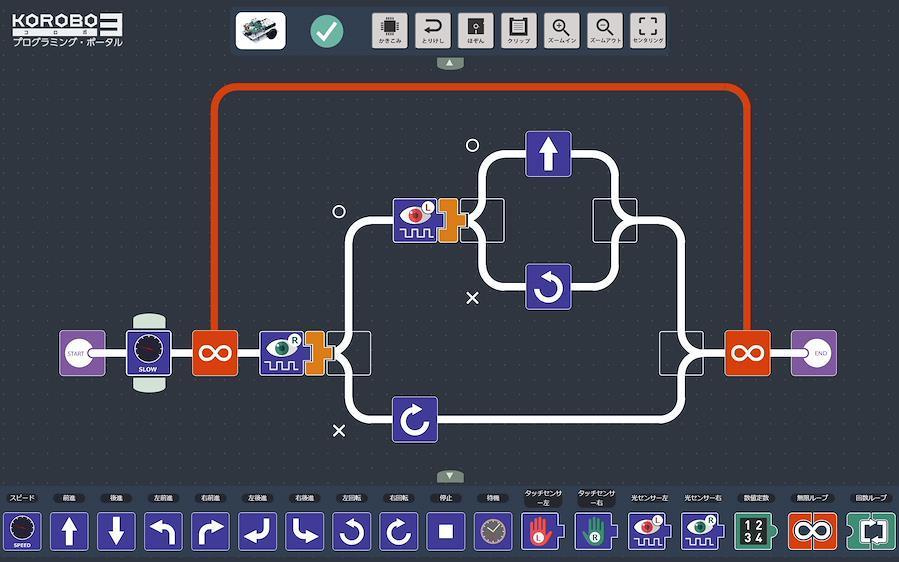The width and height of the screenshot is (899, 562).
Task: Choose the red タッチセンサー左 hand block
Action: pyautogui.click(x=541, y=531)
